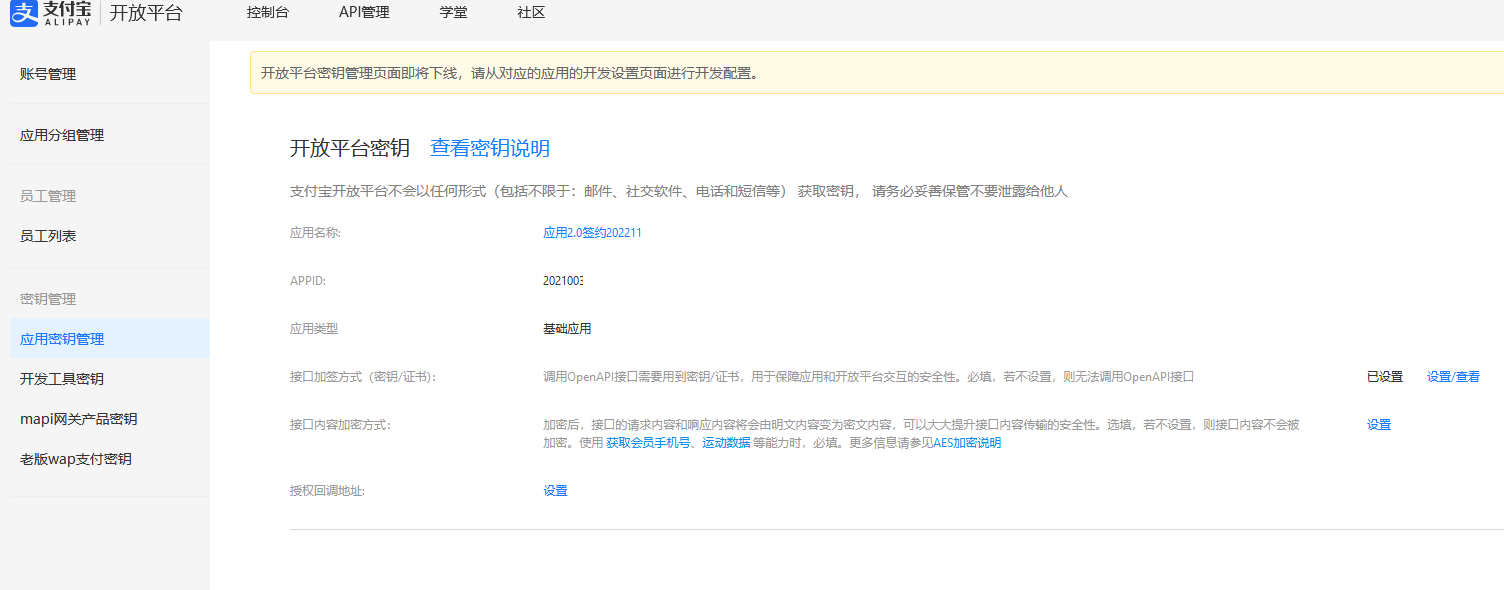This screenshot has width=1504, height=590.
Task: Select 员工列表 sidebar item
Action: [48, 236]
